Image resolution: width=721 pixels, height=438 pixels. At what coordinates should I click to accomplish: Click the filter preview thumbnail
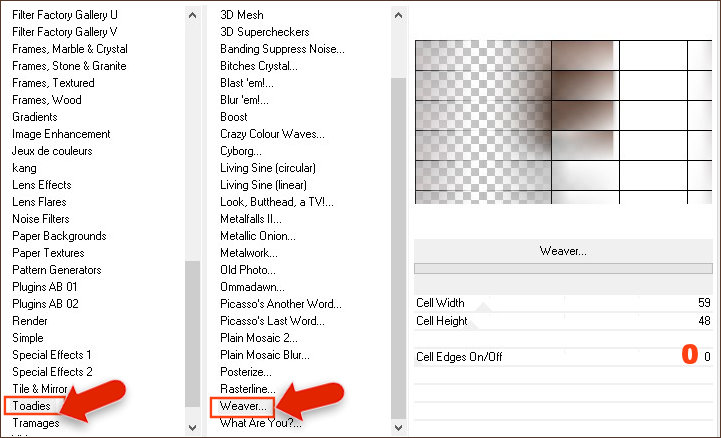pos(565,121)
